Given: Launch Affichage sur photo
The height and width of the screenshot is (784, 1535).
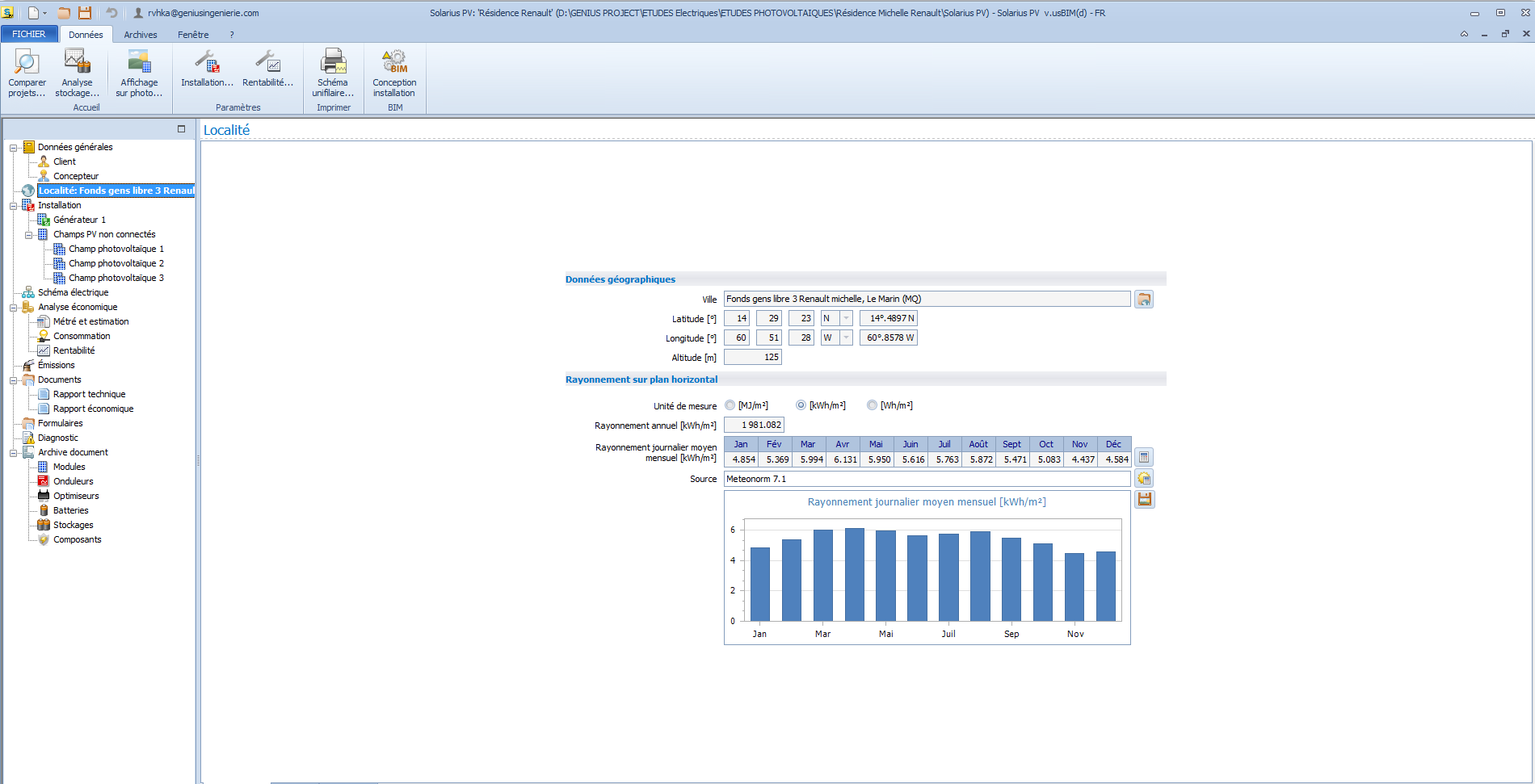Looking at the screenshot, I should [x=139, y=73].
